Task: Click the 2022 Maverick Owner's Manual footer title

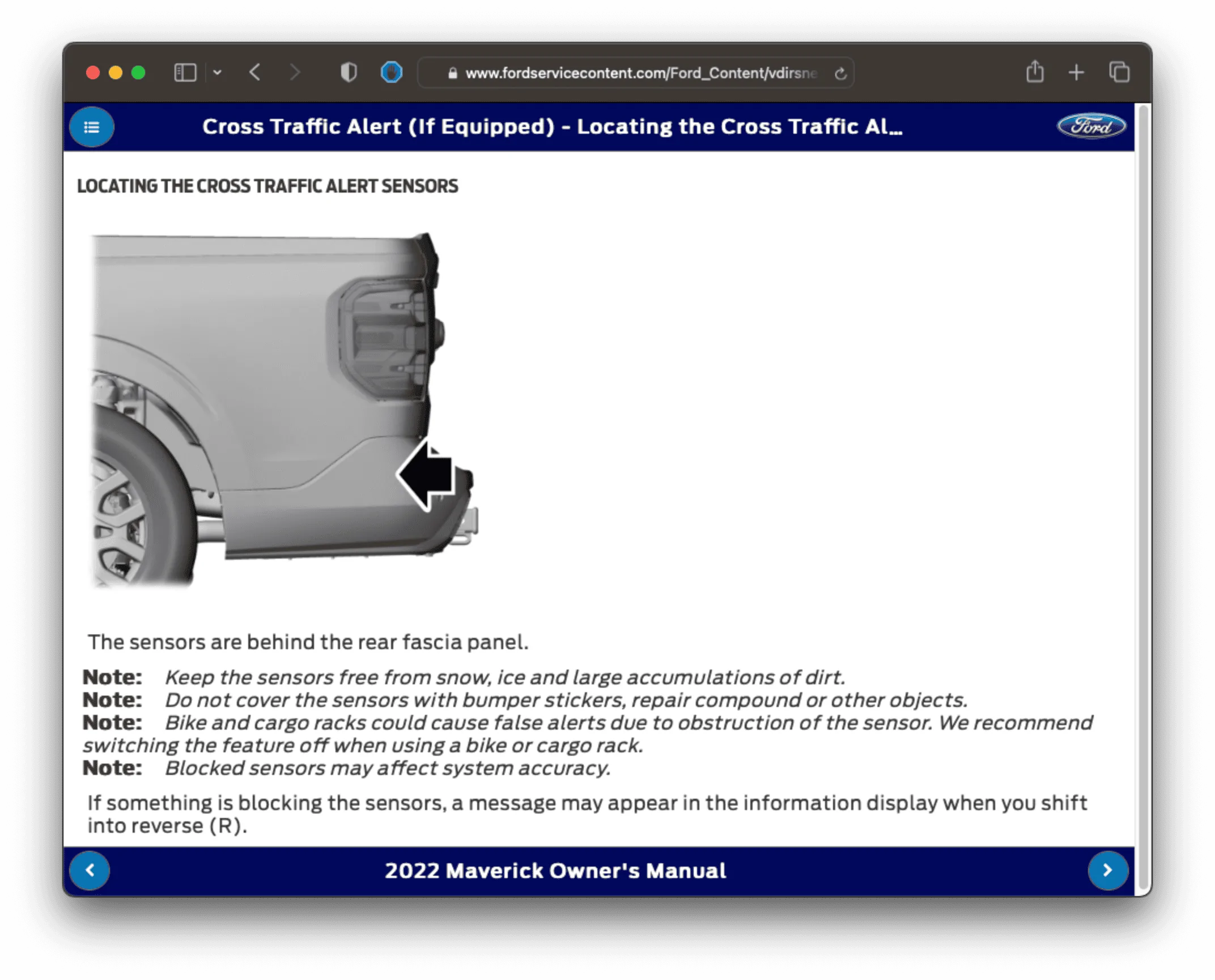Action: coord(555,871)
